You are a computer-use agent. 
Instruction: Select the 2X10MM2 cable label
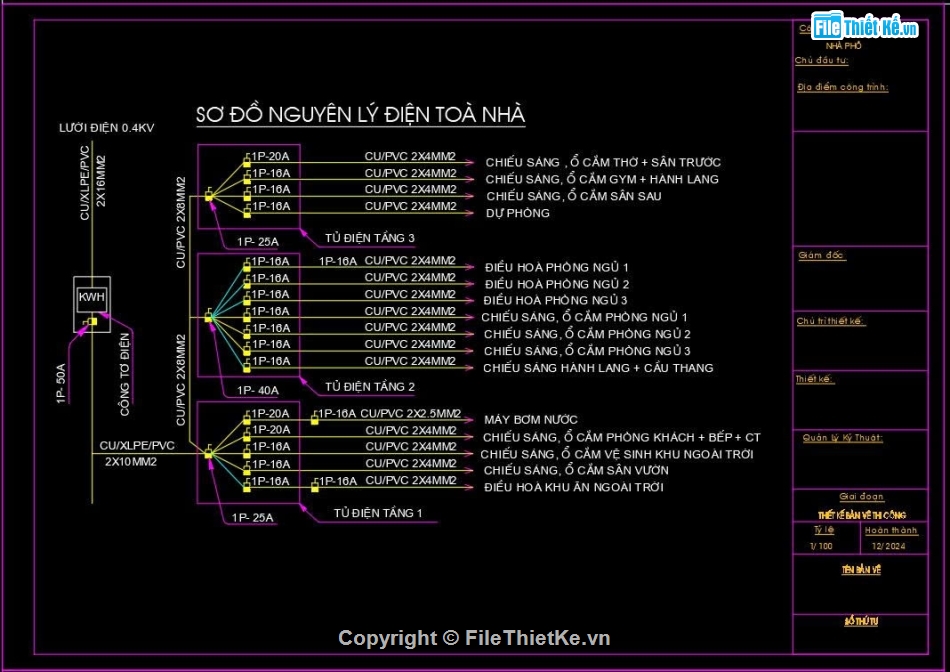(131, 462)
